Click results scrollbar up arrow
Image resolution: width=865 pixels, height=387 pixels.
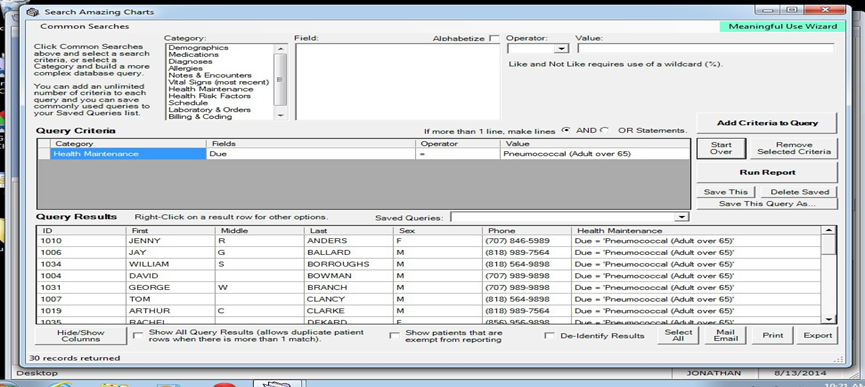click(x=828, y=230)
